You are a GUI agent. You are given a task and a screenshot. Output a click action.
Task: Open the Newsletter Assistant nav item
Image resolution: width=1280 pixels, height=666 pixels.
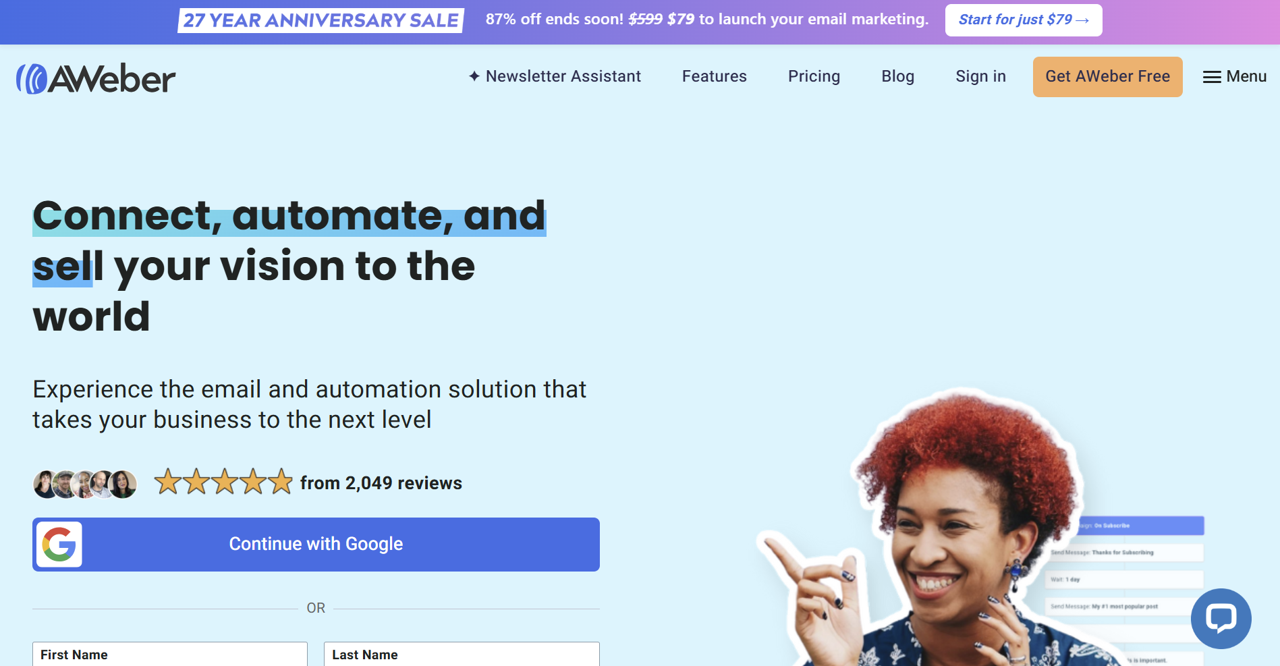point(555,76)
